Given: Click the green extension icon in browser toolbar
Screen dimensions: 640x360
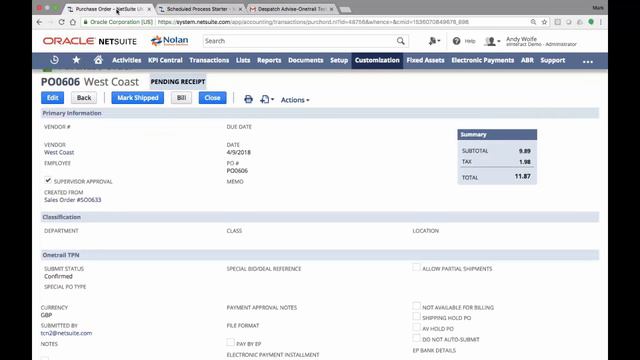Looking at the screenshot, I should pos(591,22).
